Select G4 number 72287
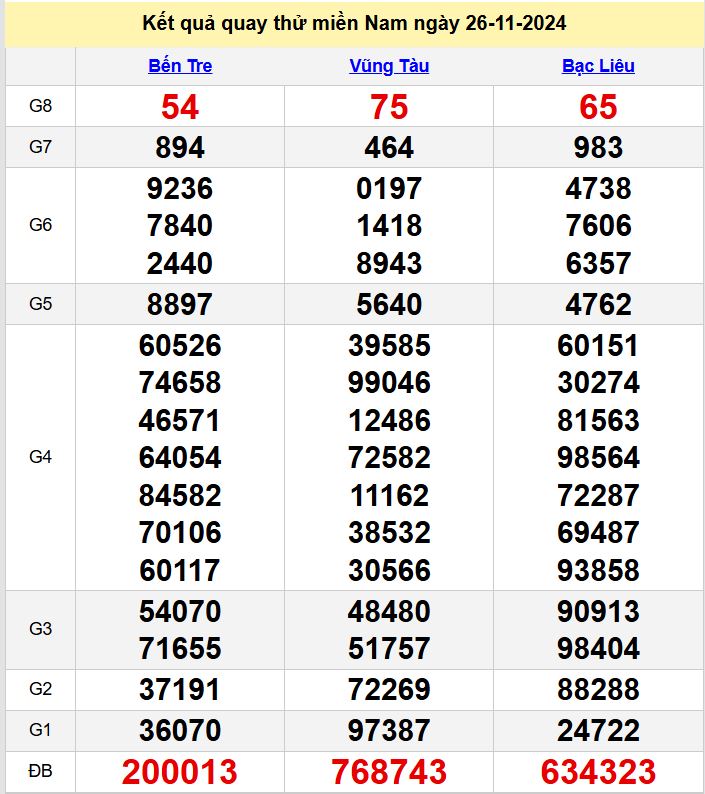Screen dimensions: 705x794 (x=598, y=495)
